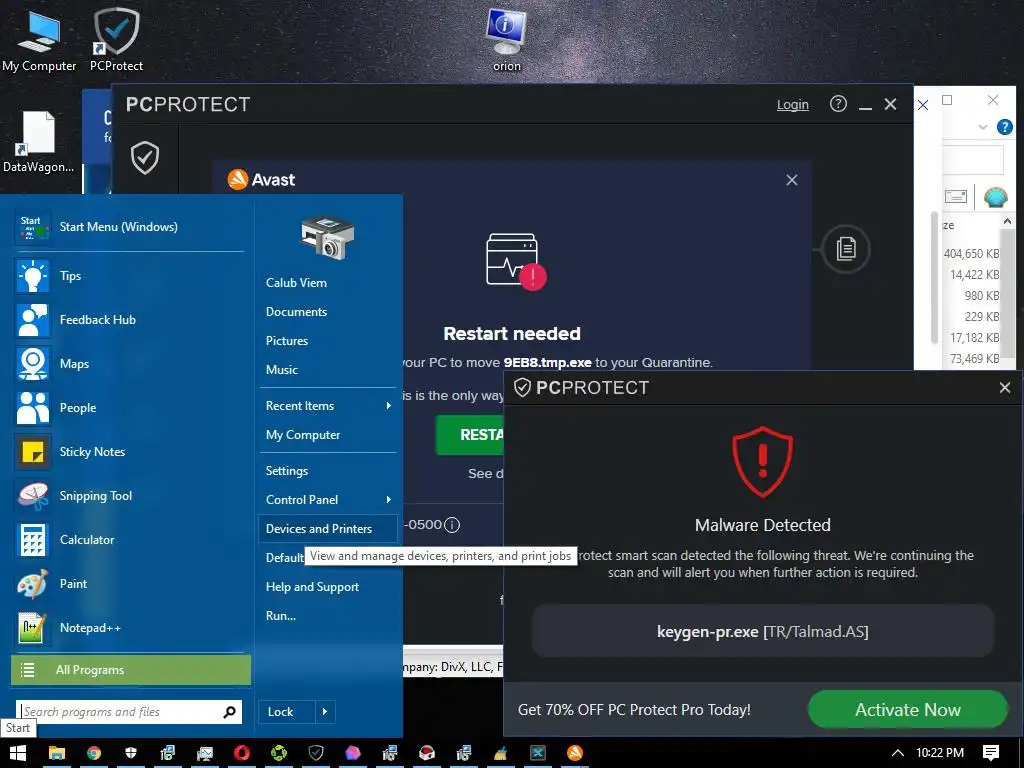
Task: Click Avast orange icon on taskbar
Action: 575,753
